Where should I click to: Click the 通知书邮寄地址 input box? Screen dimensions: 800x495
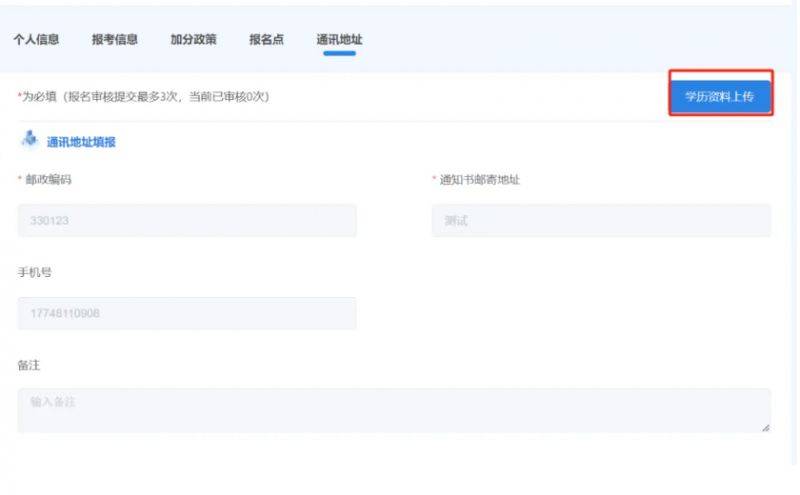click(x=601, y=221)
